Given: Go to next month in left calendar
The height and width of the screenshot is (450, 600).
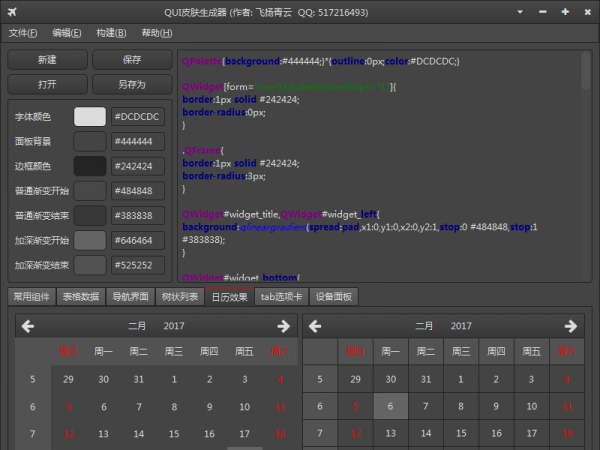Looking at the screenshot, I should pyautogui.click(x=284, y=326).
